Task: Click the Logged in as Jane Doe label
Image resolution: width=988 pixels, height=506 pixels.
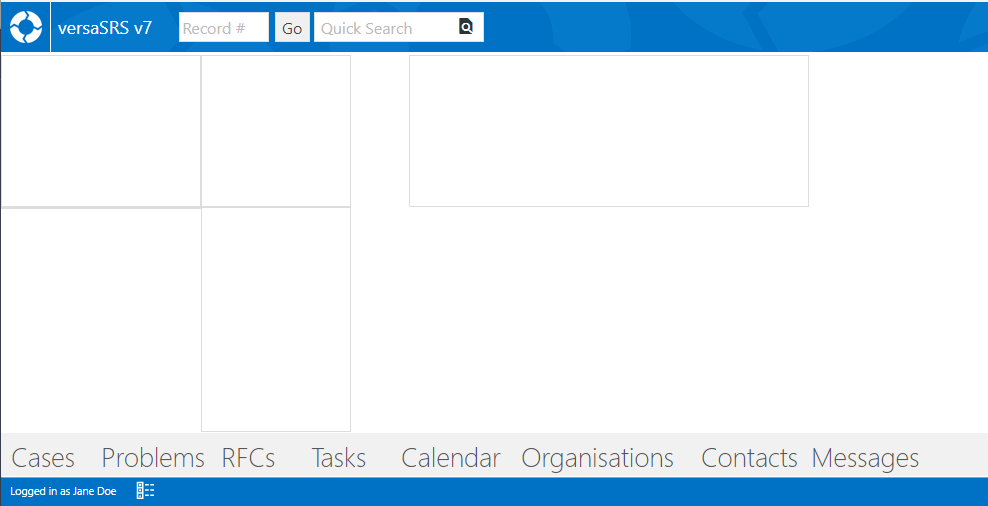Action: [x=63, y=491]
